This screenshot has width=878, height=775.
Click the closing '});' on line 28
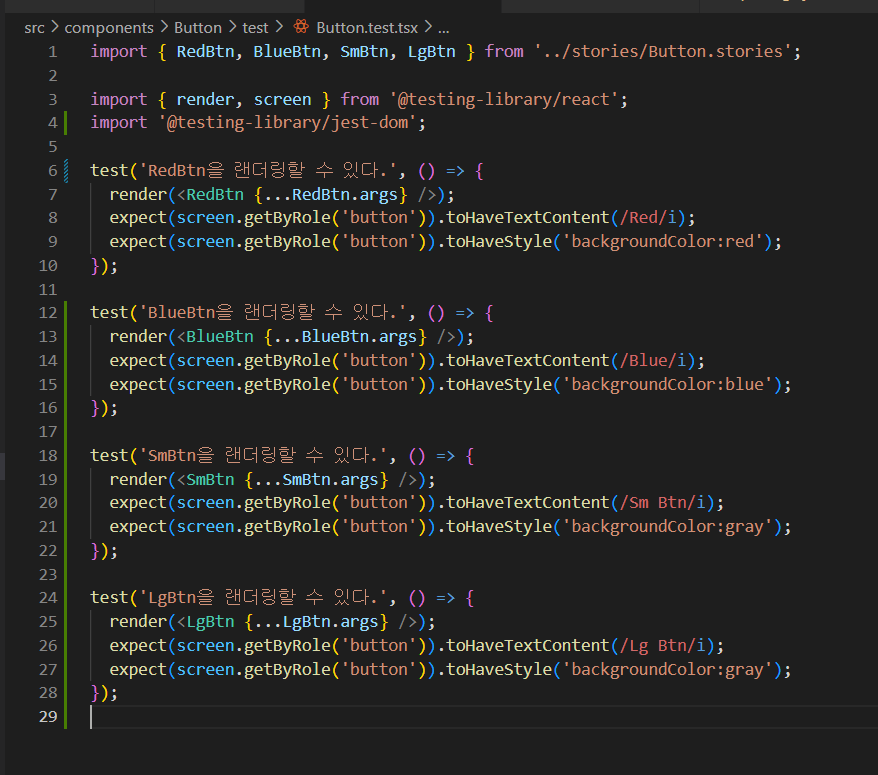(104, 693)
